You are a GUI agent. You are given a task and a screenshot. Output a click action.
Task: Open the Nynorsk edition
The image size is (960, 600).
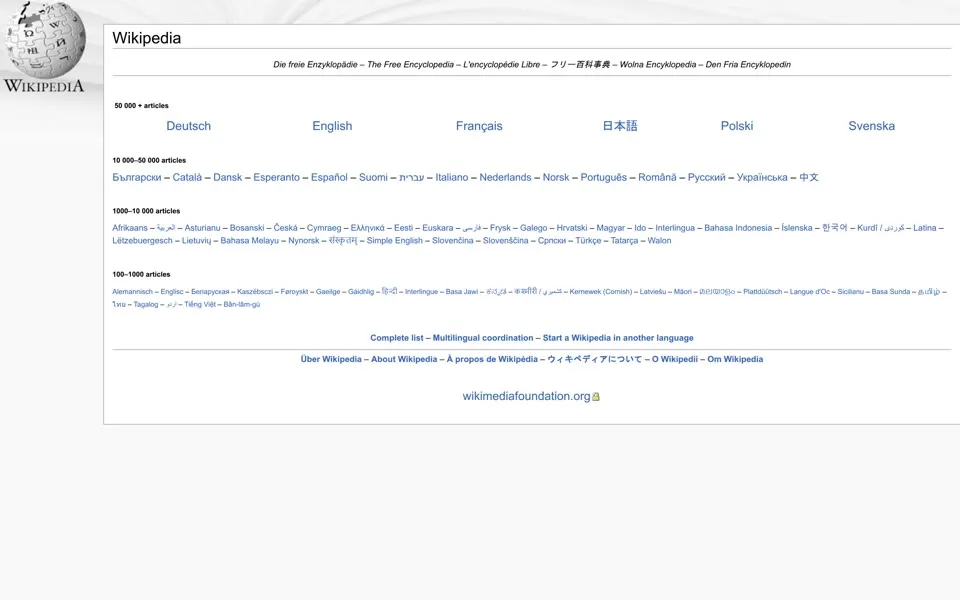304,241
